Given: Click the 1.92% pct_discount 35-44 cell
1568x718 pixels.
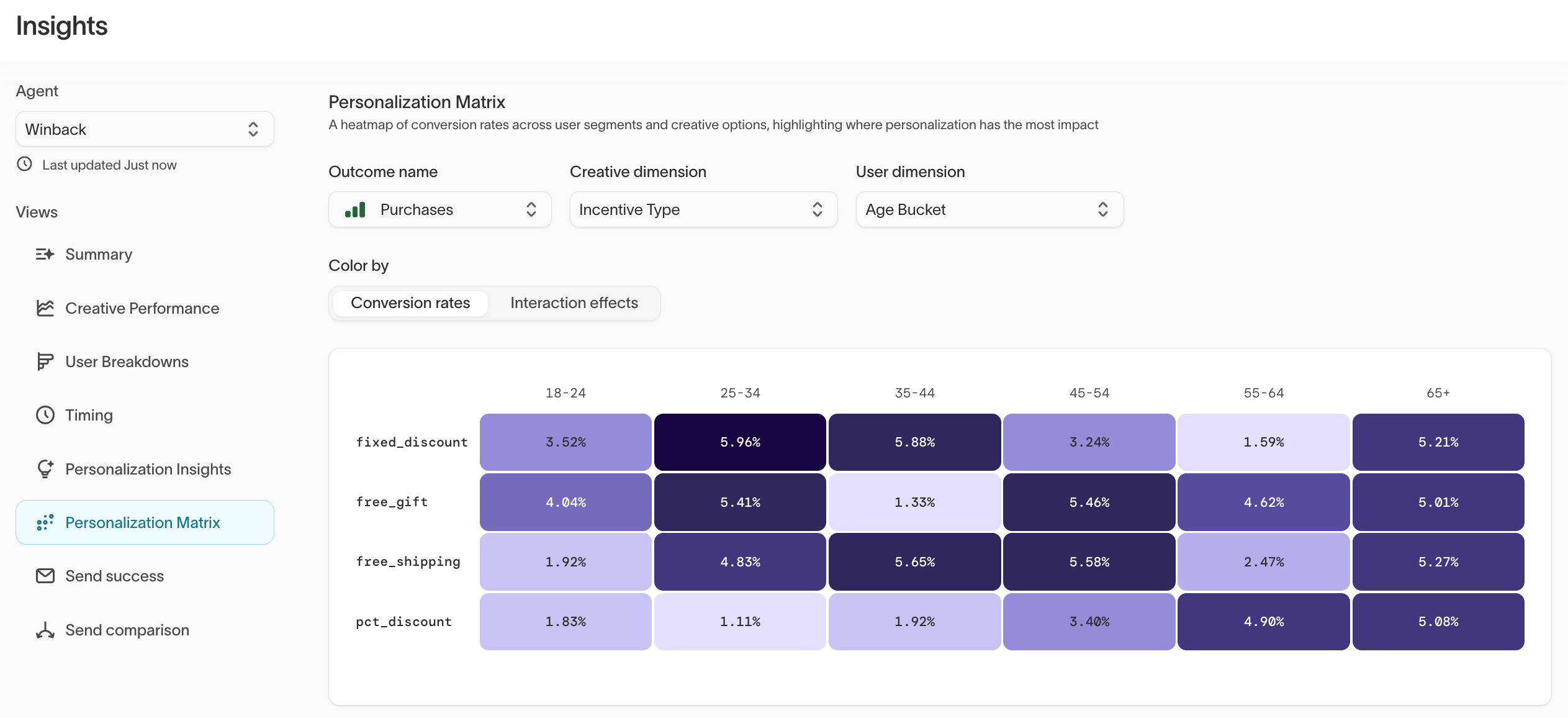Looking at the screenshot, I should (x=914, y=622).
